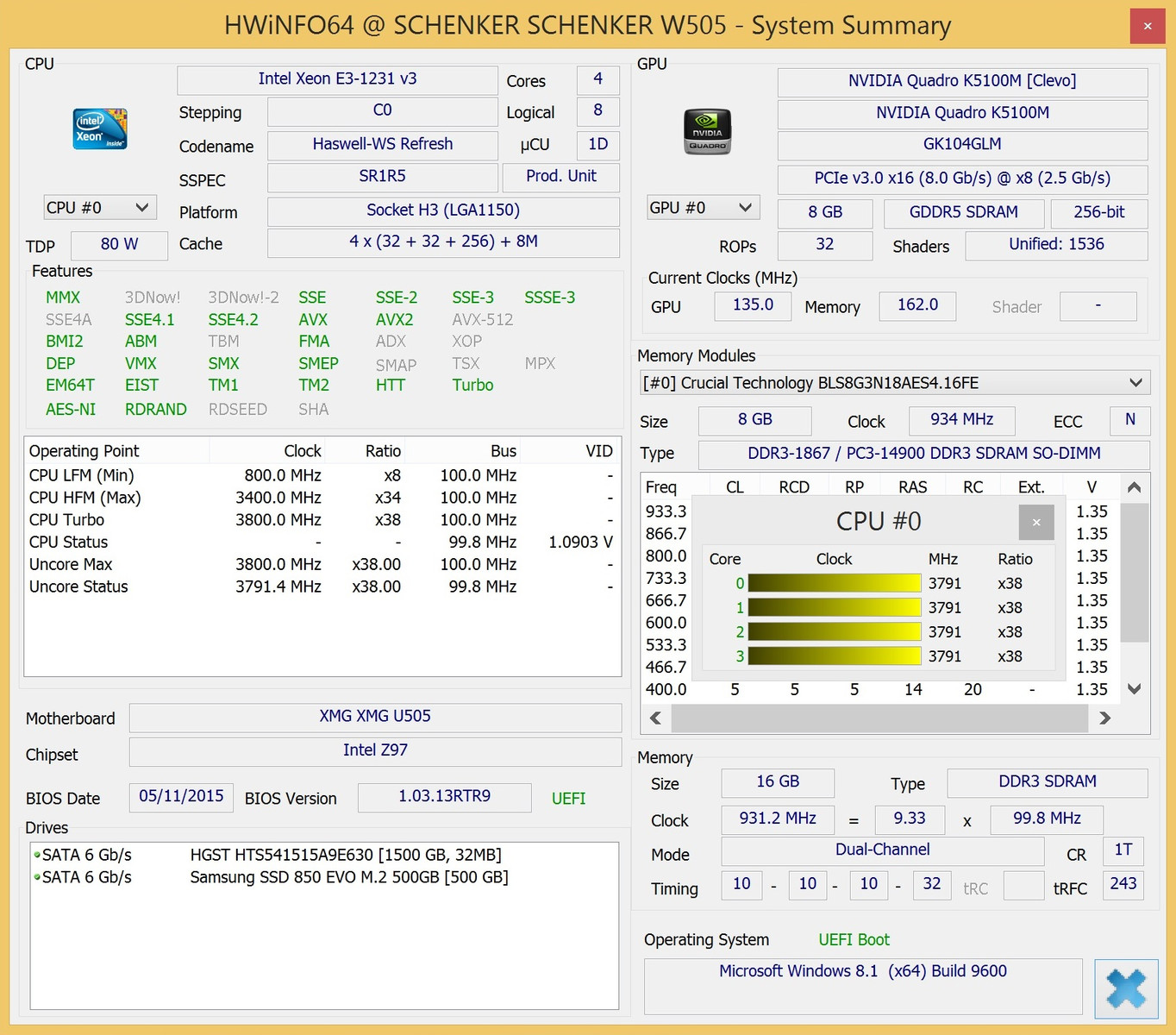Click the BIOS version 1.03.13RTR9 field
Viewport: 1176px width, 1035px height.
point(444,797)
